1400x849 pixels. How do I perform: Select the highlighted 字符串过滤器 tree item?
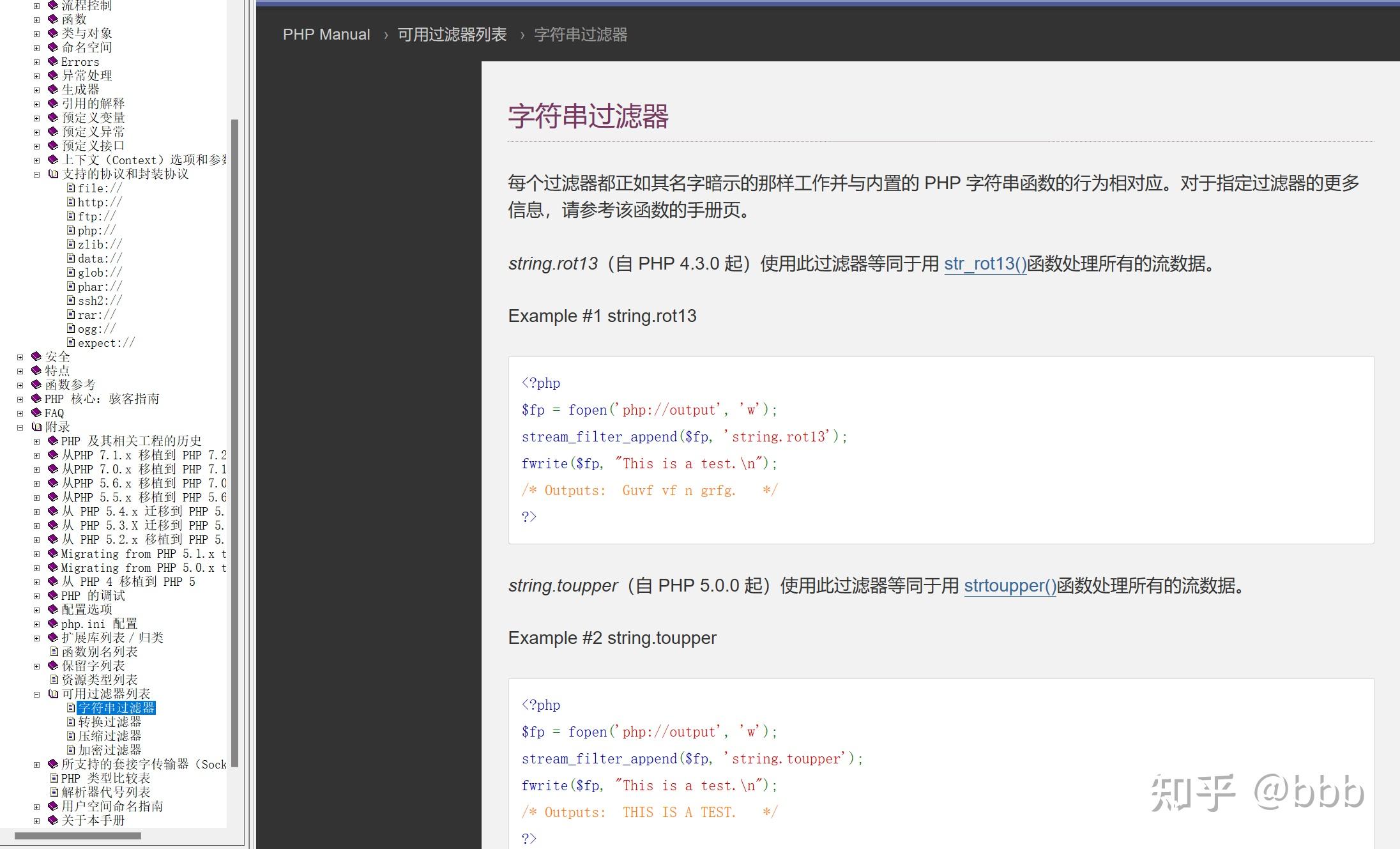tap(116, 708)
